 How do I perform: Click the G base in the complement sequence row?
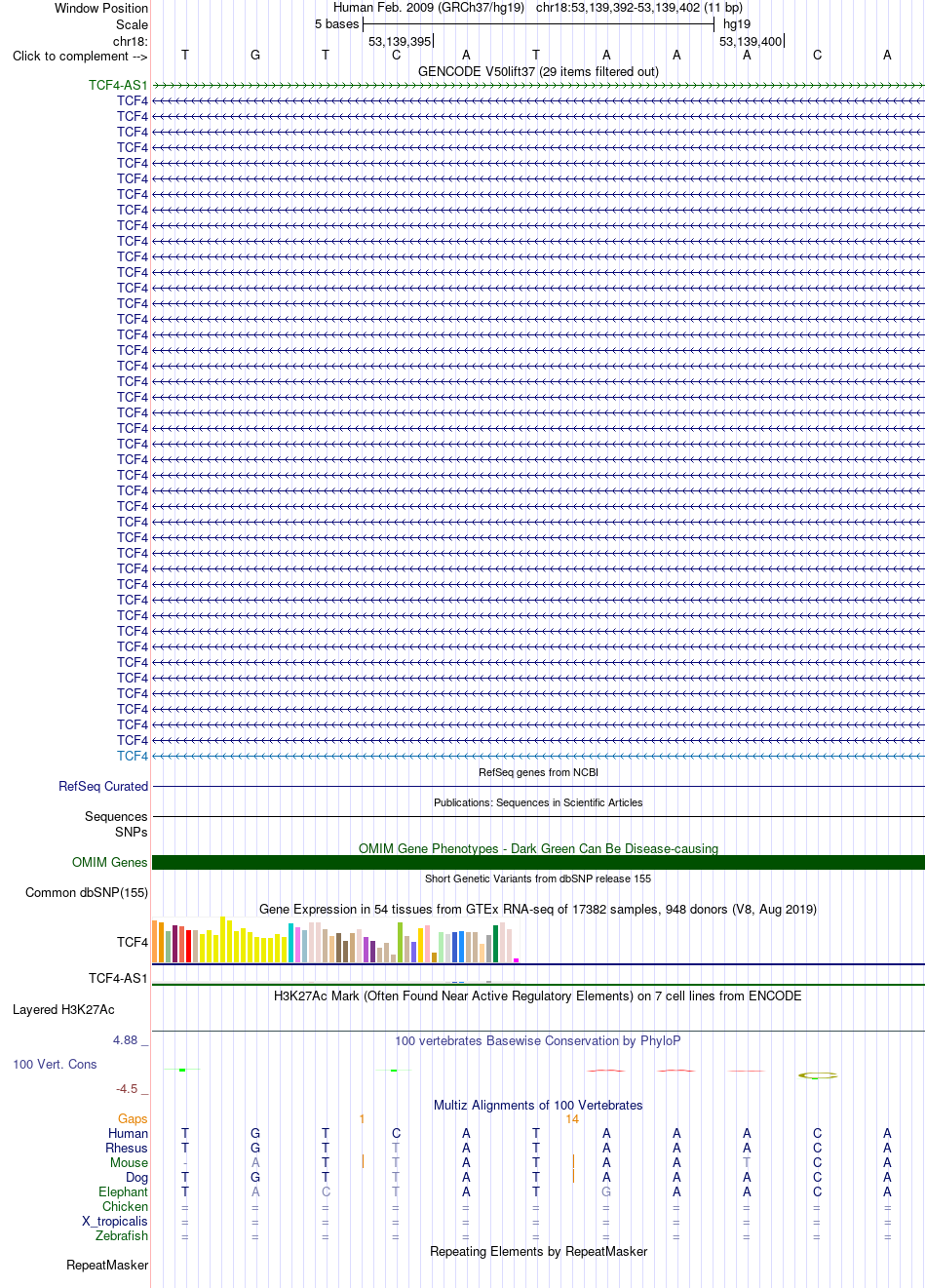[x=255, y=56]
